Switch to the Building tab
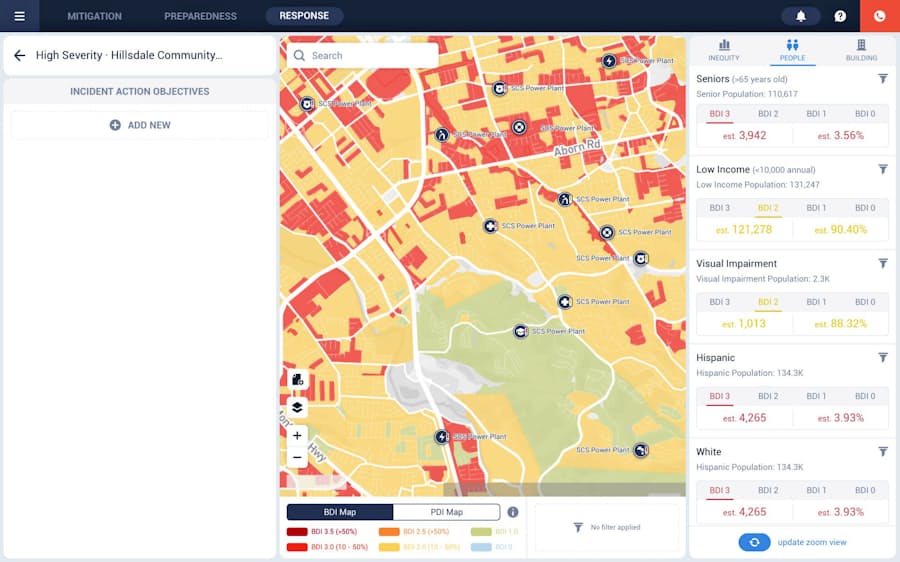This screenshot has width=900, height=562. click(x=861, y=50)
